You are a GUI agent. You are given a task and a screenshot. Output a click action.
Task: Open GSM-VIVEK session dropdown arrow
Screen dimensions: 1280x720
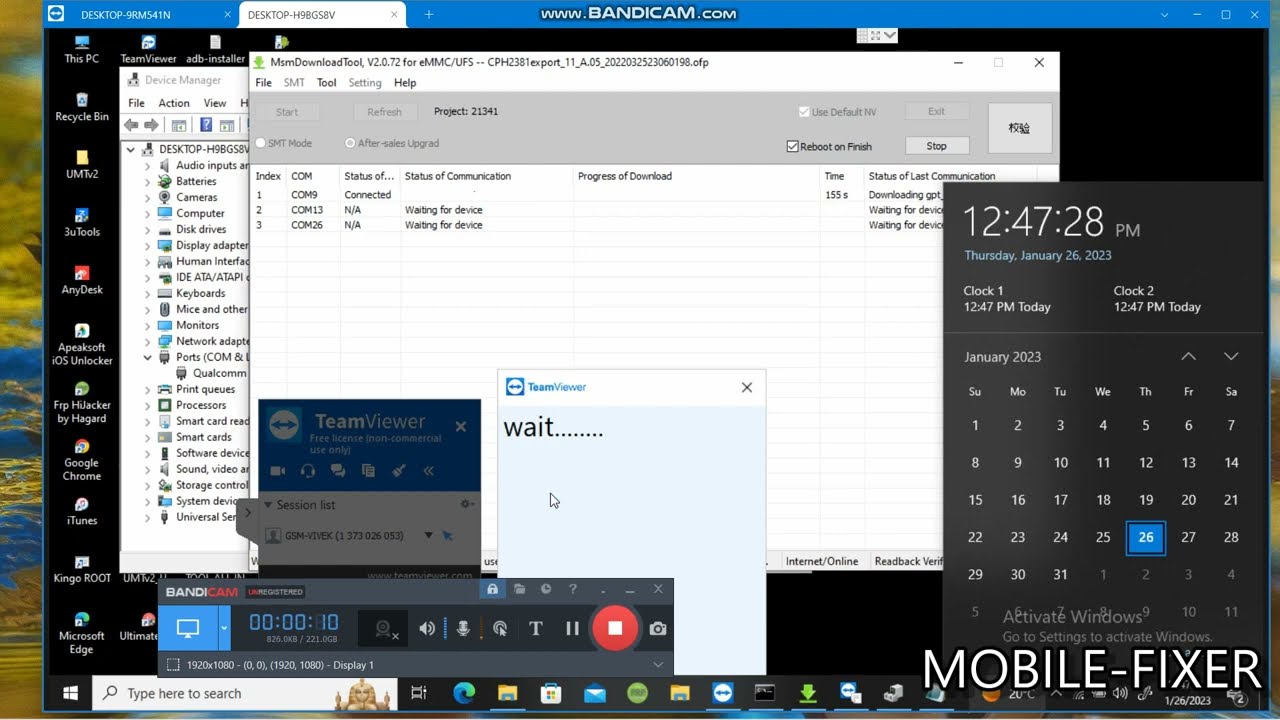pos(428,536)
